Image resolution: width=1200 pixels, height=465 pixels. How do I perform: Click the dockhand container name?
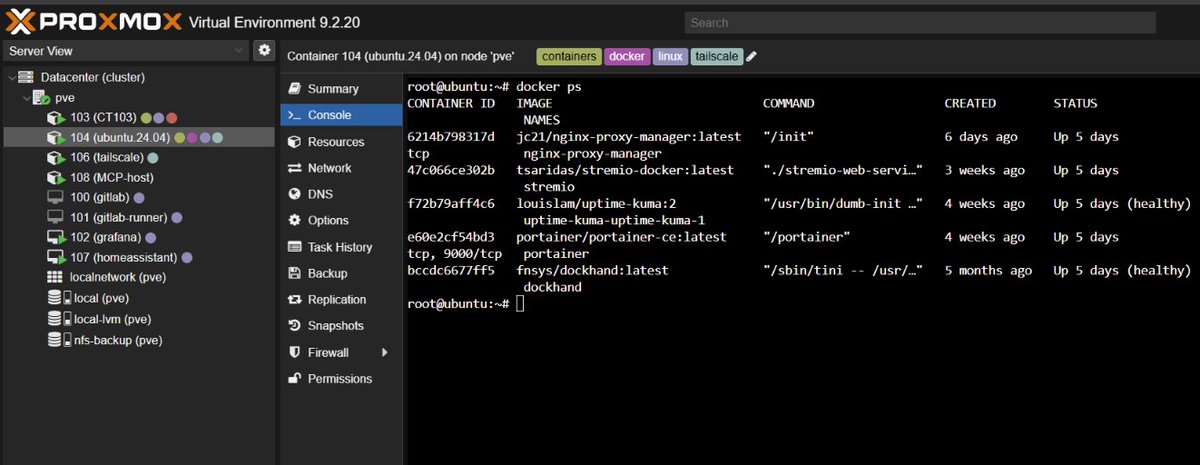click(x=552, y=287)
